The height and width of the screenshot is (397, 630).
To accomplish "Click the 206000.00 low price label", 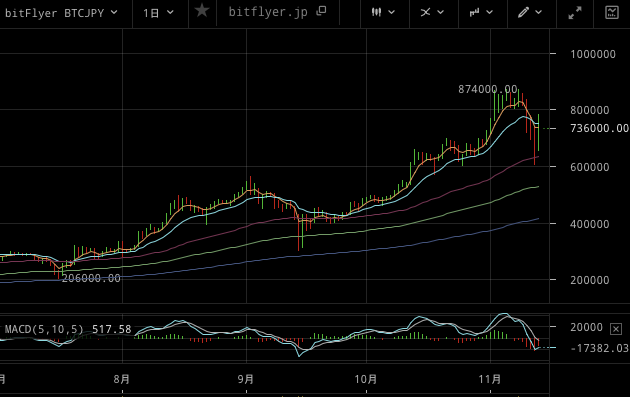I will point(91,278).
